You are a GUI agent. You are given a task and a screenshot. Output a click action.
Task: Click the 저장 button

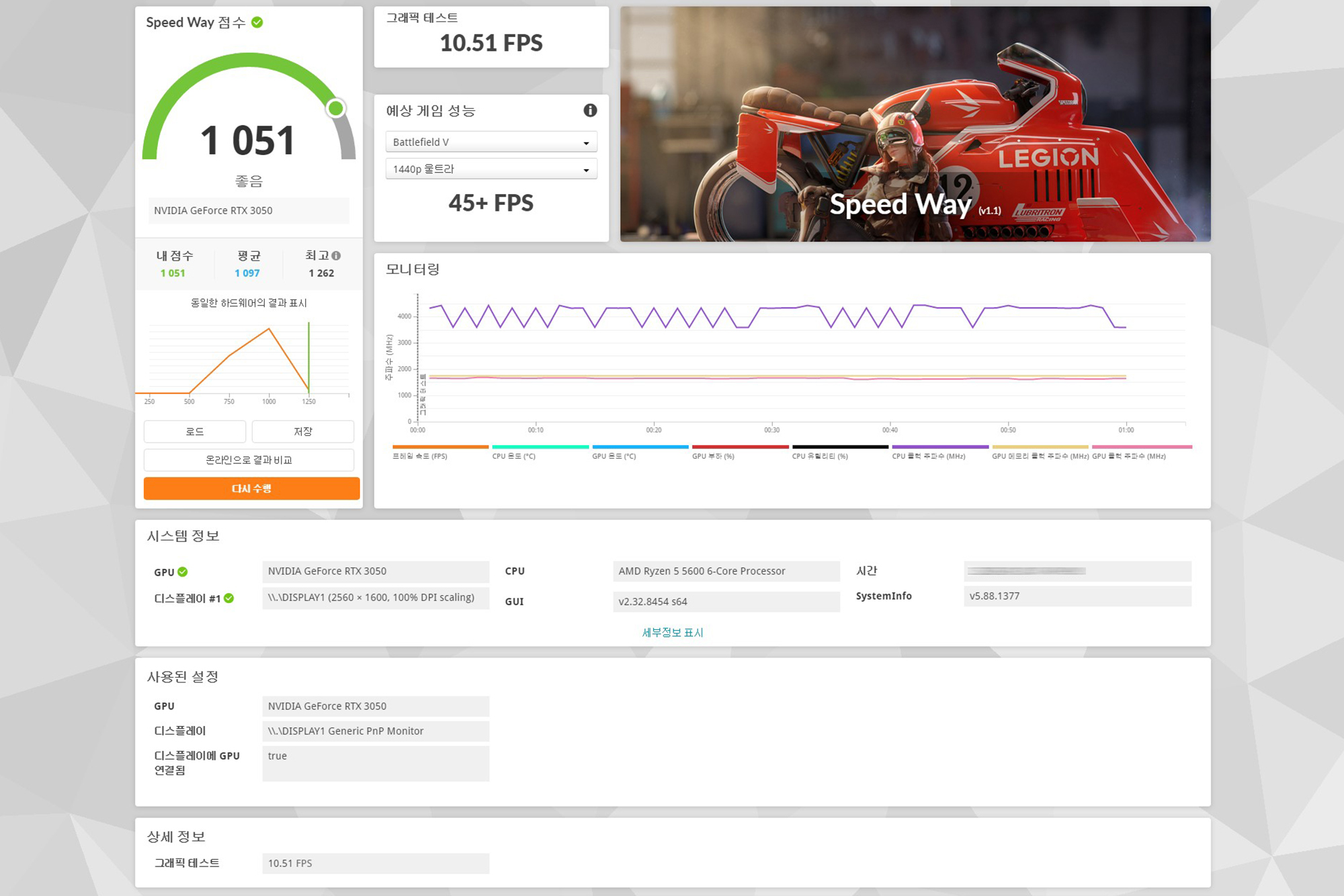[x=303, y=431]
